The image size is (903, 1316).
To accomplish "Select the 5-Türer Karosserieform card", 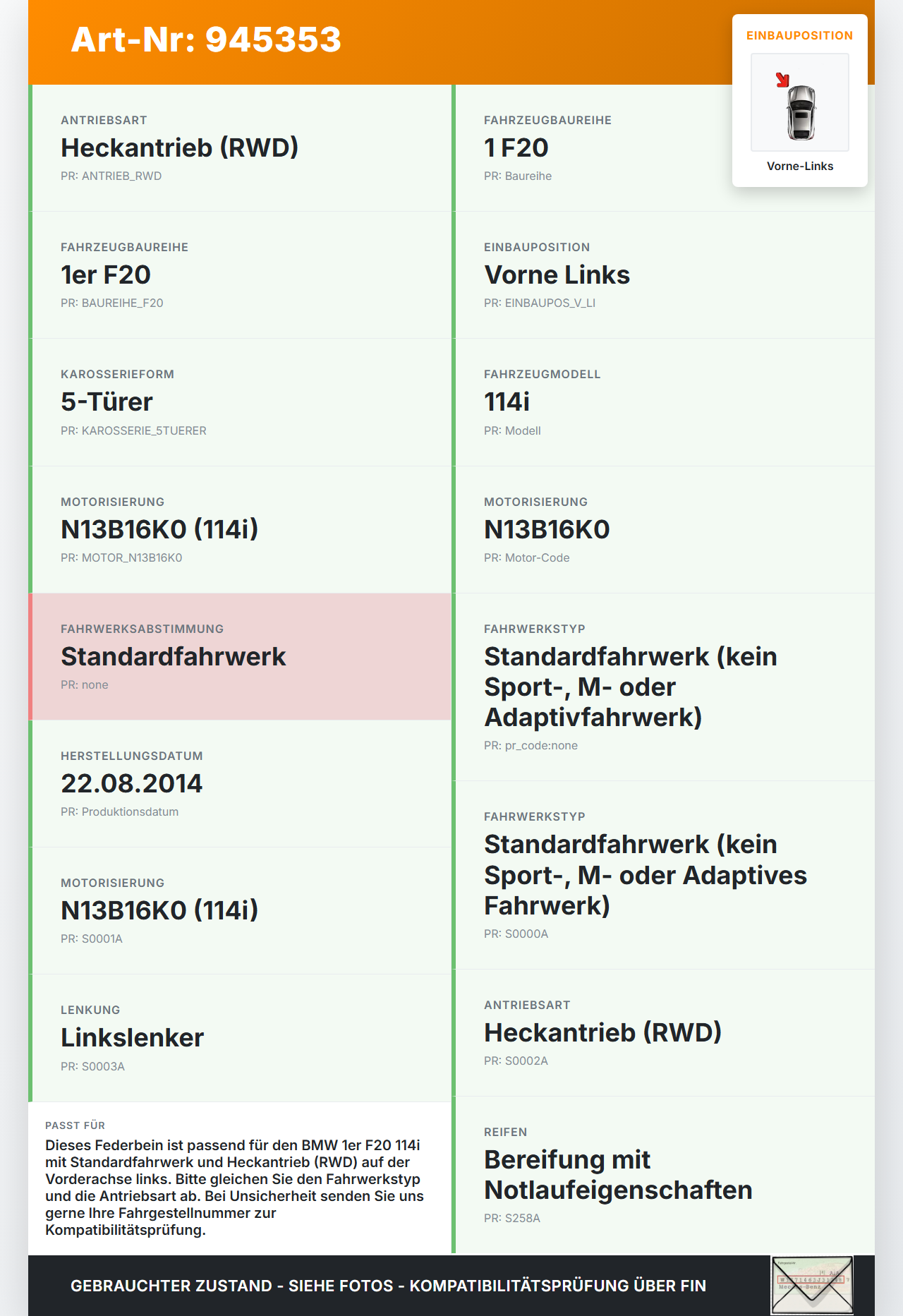I will pos(240,402).
